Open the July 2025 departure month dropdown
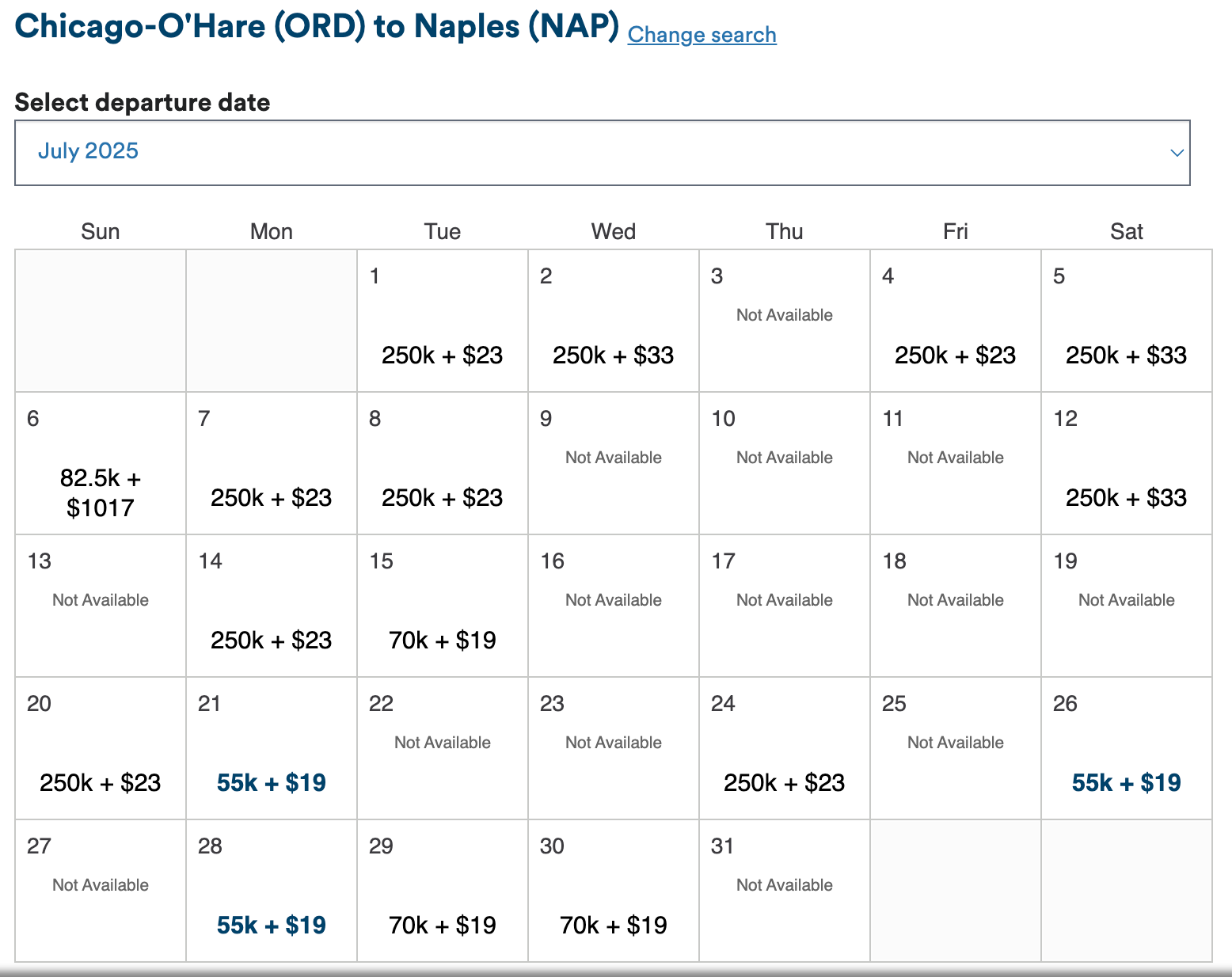This screenshot has width=1232, height=977. (602, 153)
